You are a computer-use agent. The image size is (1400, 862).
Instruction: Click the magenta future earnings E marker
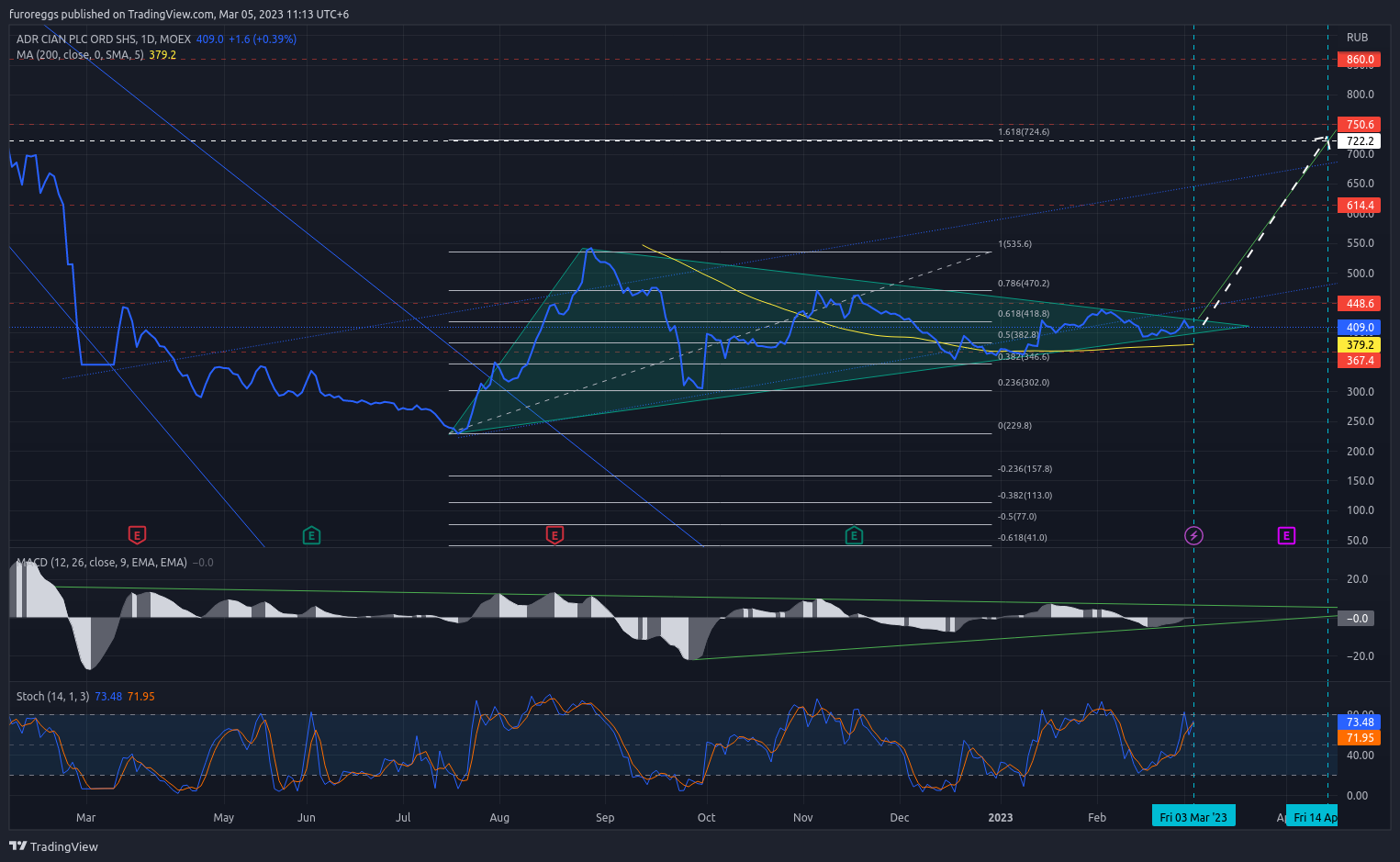(x=1286, y=535)
